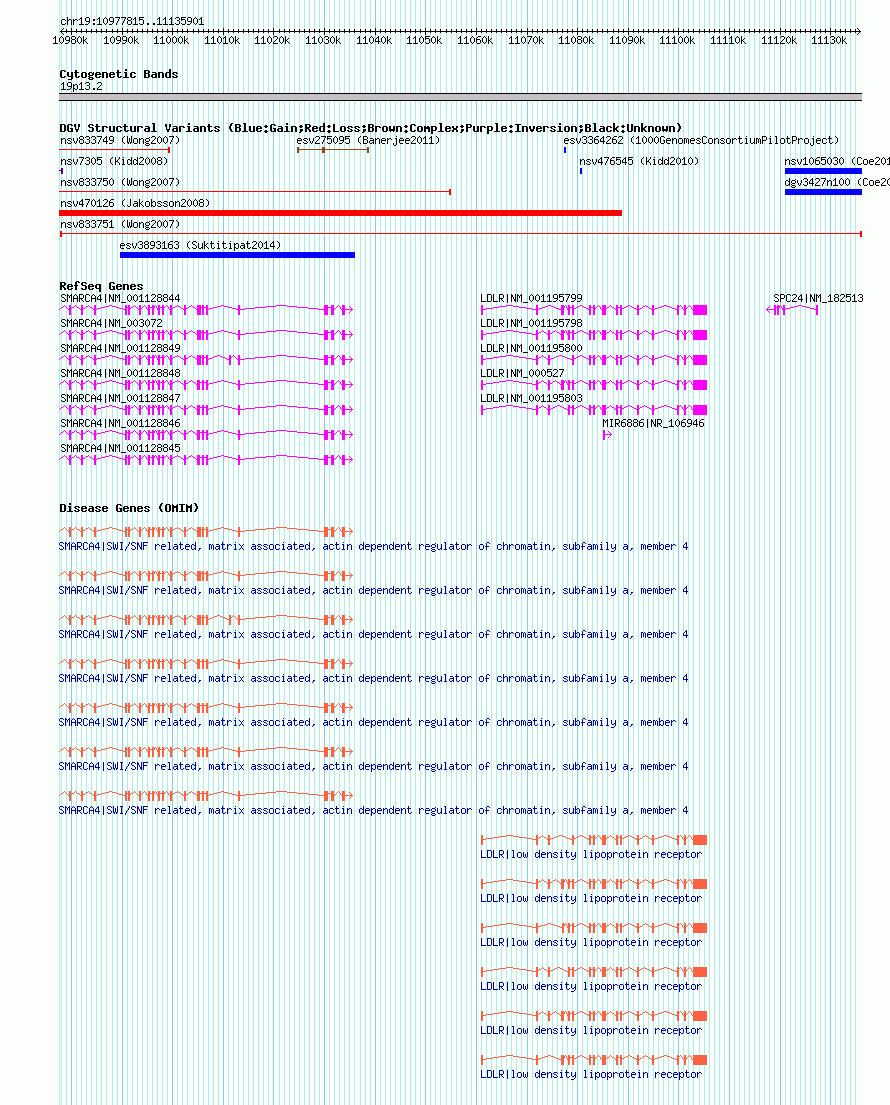Click the blue esv3893163 gain bar
This screenshot has height=1105, width=890.
click(237, 255)
